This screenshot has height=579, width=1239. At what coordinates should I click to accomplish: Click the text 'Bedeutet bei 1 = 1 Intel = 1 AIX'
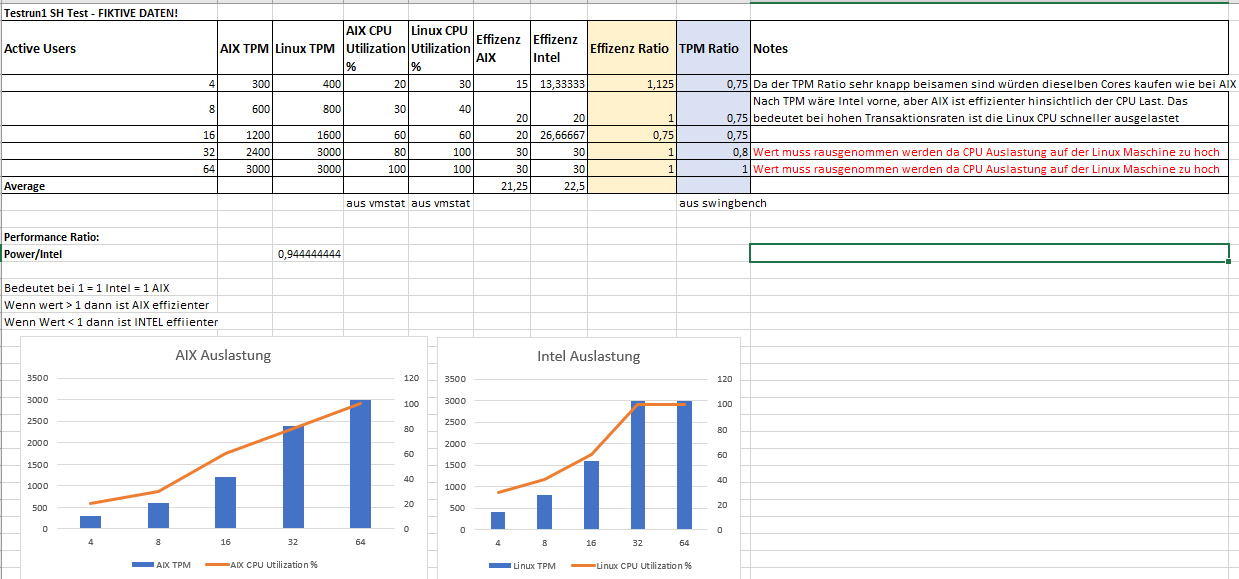pos(87,288)
